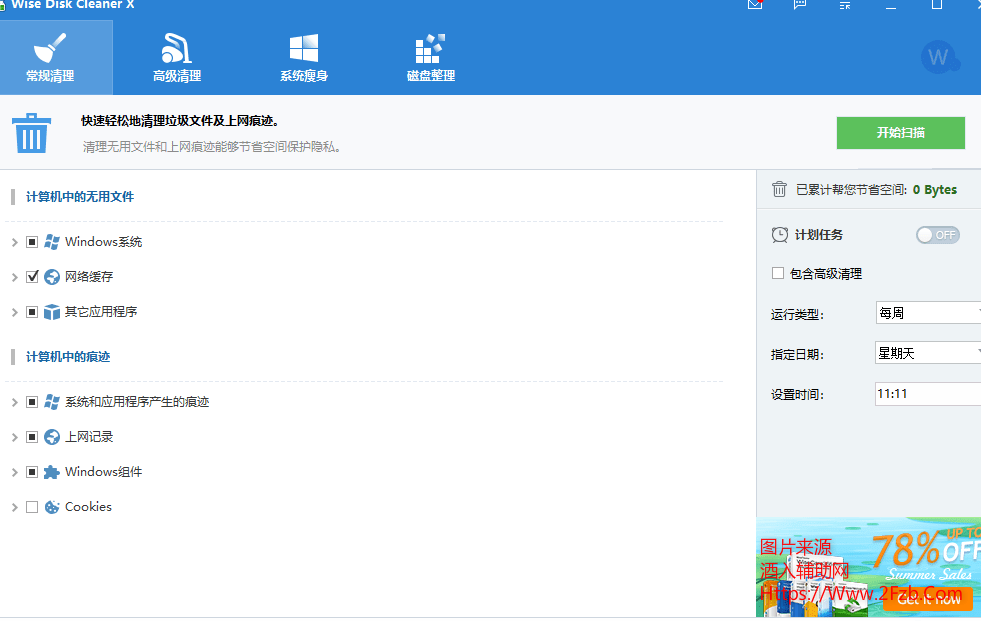
Task: Check the Cookies checkbox
Action: pos(32,507)
